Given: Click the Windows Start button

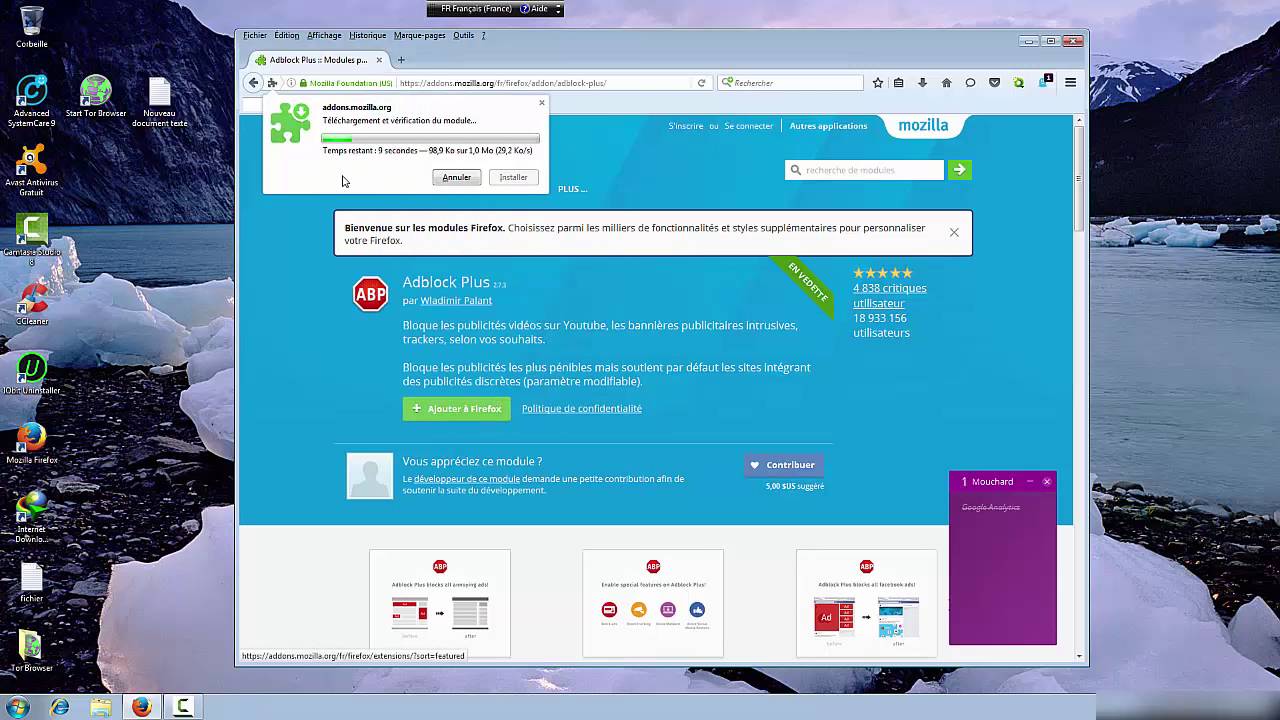Looking at the screenshot, I should (18, 707).
